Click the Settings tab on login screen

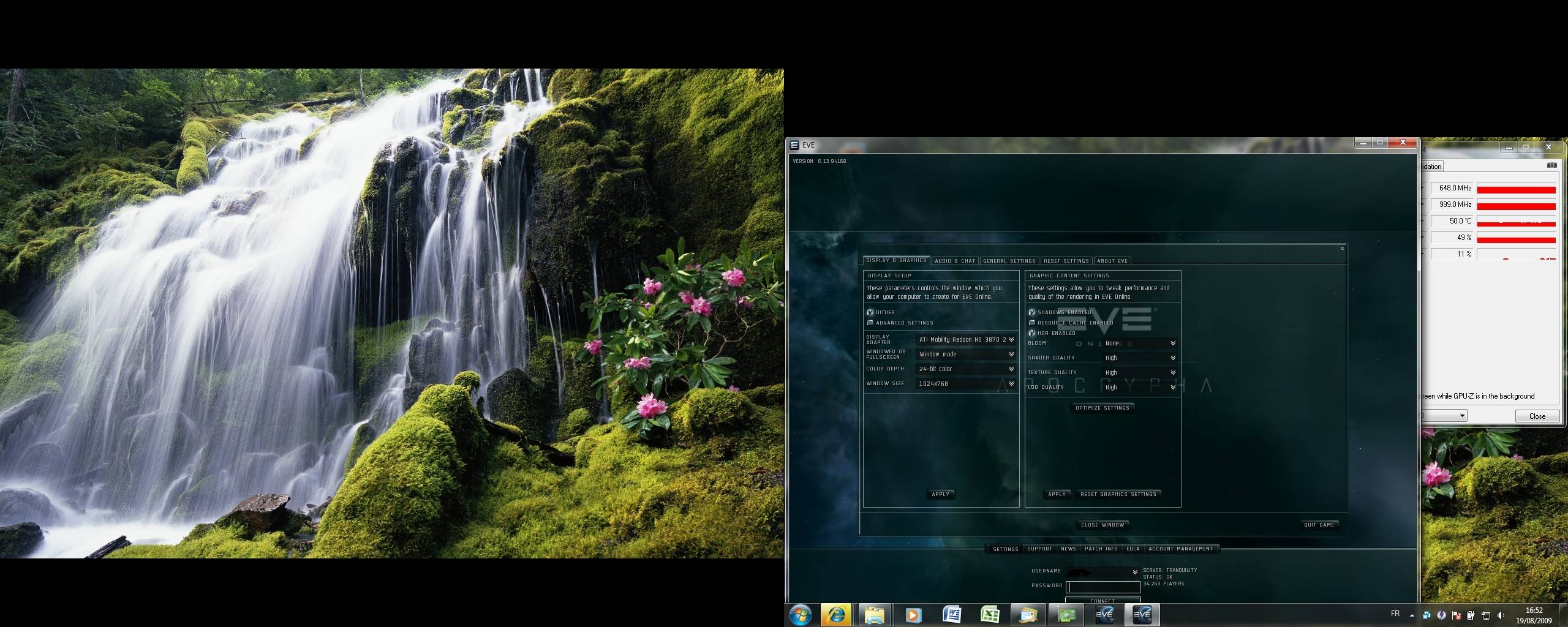1006,549
